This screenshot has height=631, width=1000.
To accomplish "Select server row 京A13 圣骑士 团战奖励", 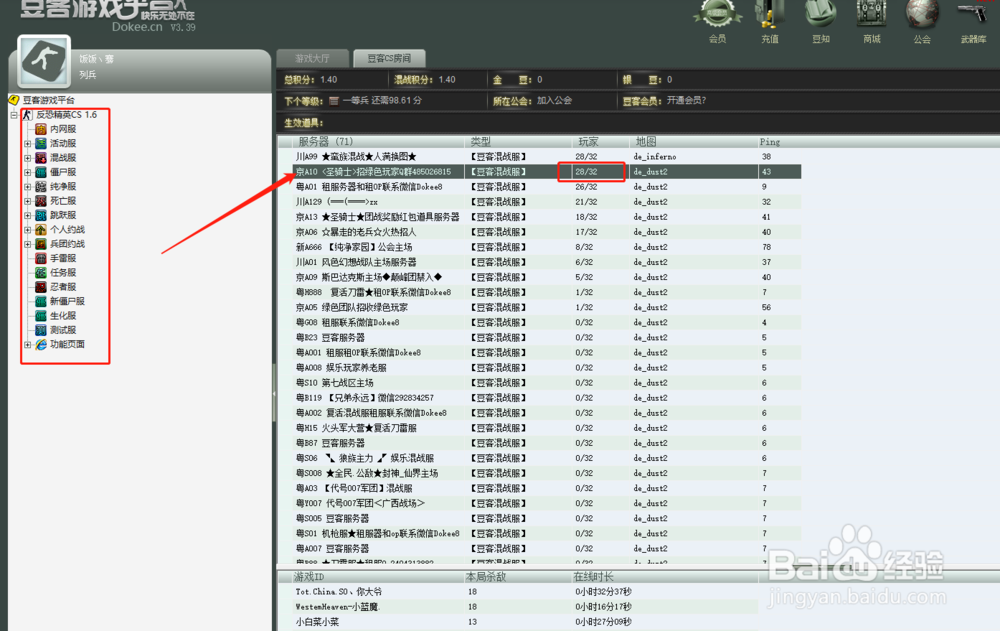I will 547,217.
